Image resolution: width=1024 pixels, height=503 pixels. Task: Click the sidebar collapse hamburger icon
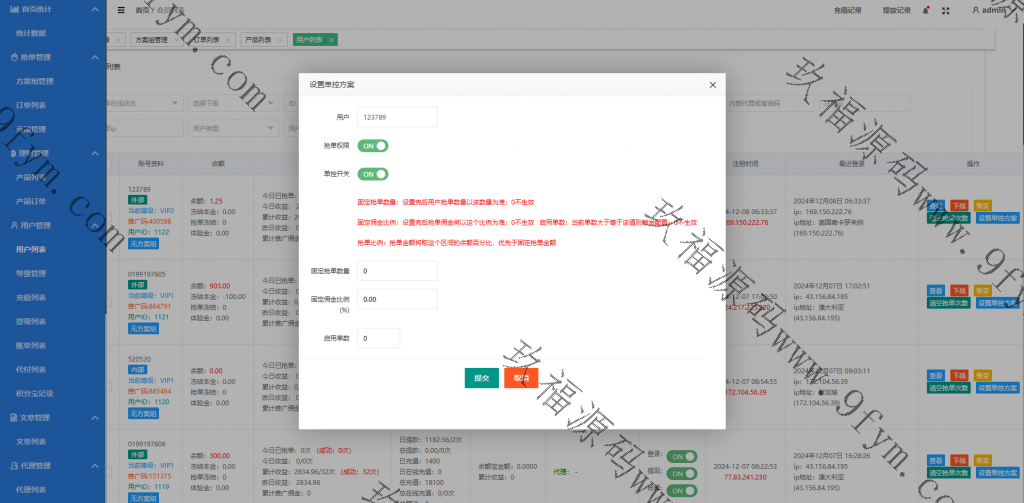121,10
